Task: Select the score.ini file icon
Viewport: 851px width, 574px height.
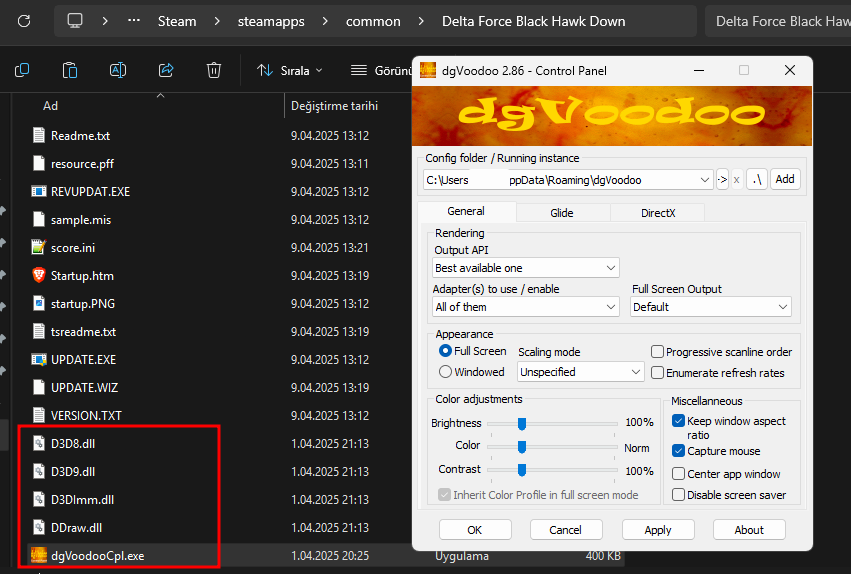Action: (x=39, y=247)
